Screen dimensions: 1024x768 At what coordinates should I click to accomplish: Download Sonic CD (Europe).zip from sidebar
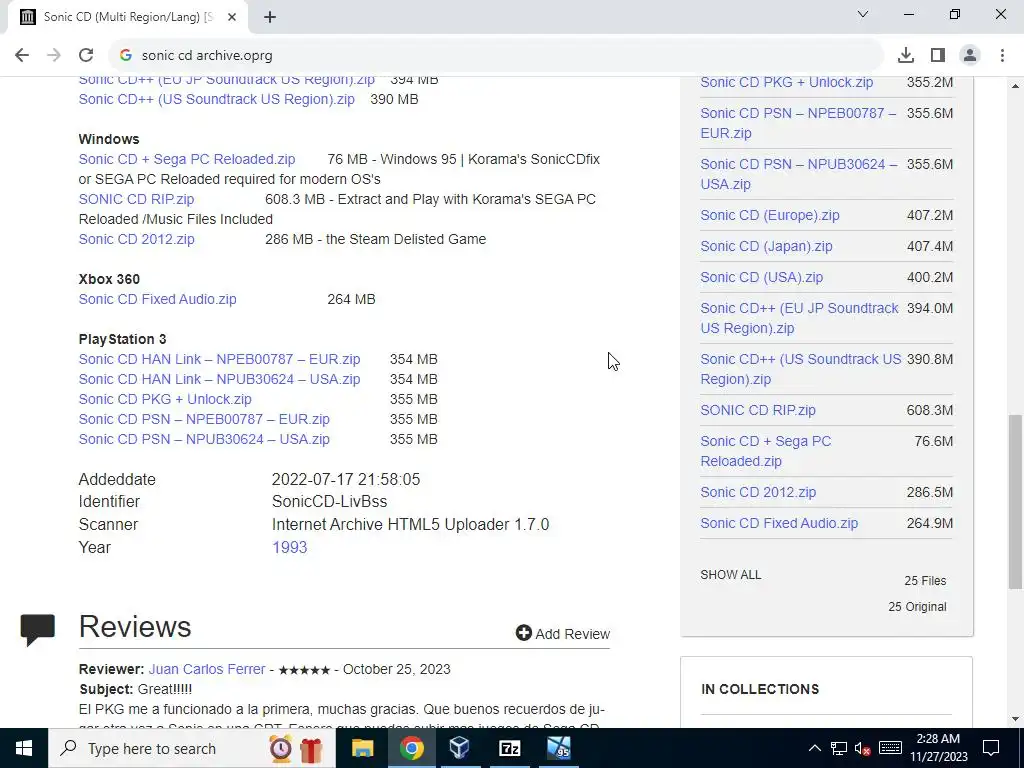pos(770,216)
